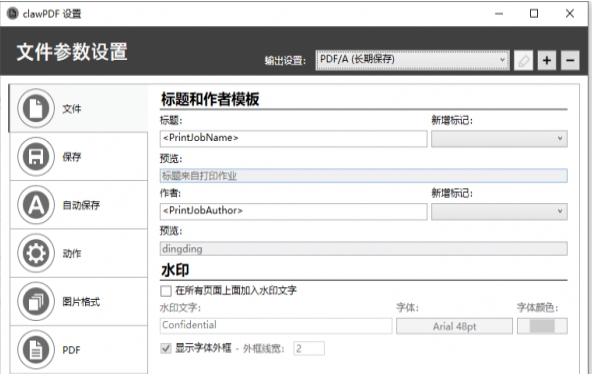The height and width of the screenshot is (374, 592).
Task: Open the 输出设置 PDF/A profile dropdown
Action: point(413,60)
